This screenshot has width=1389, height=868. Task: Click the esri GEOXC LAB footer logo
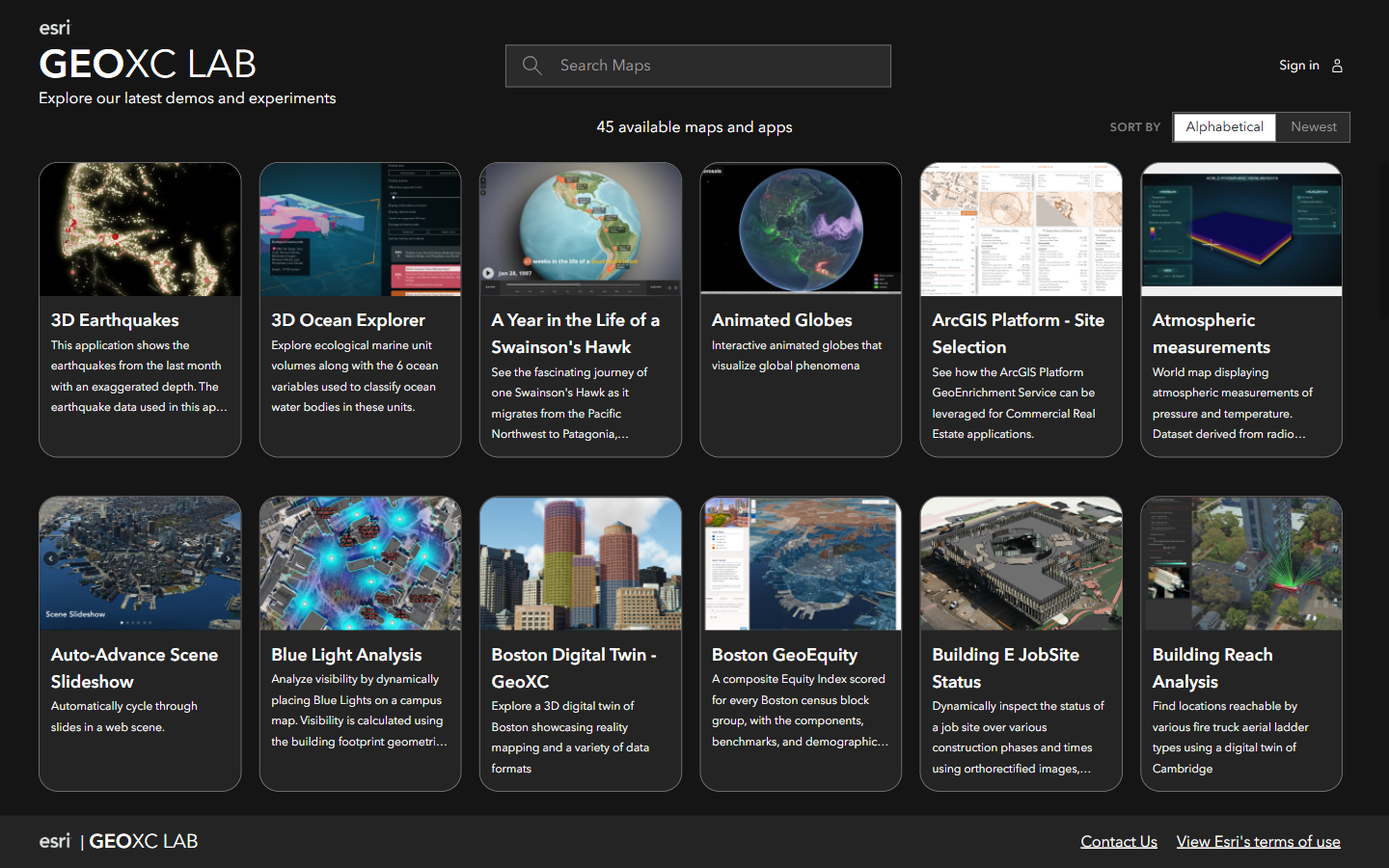click(119, 841)
